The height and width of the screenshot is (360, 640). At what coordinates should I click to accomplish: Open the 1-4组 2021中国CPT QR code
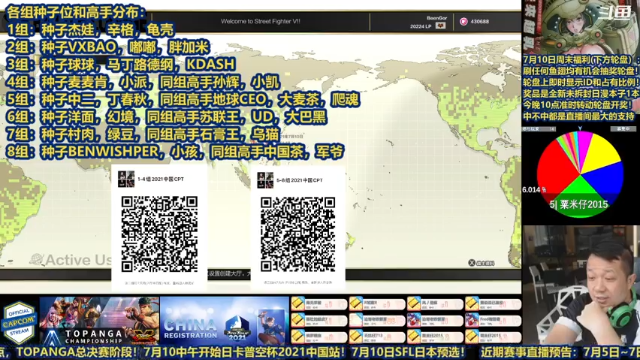[159, 234]
